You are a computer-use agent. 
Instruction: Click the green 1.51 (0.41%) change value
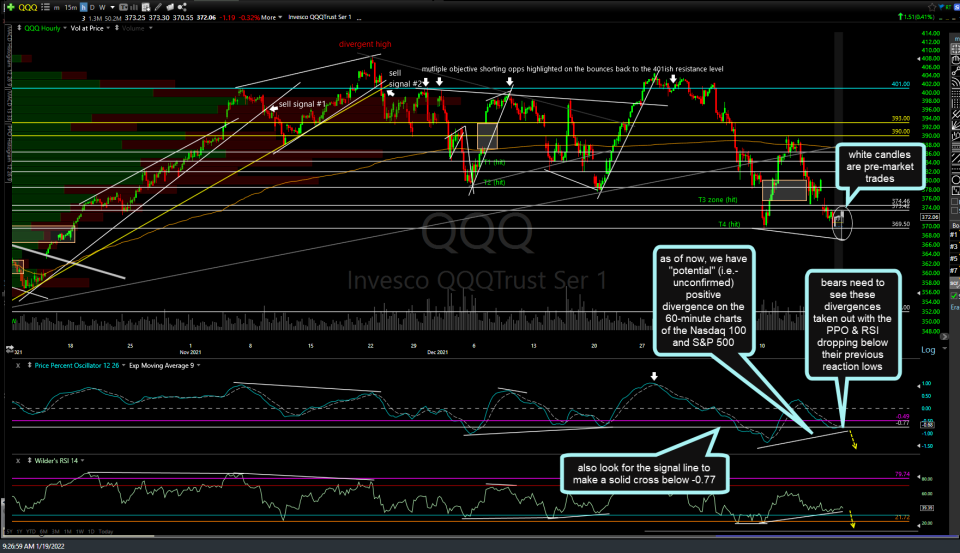(919, 17)
